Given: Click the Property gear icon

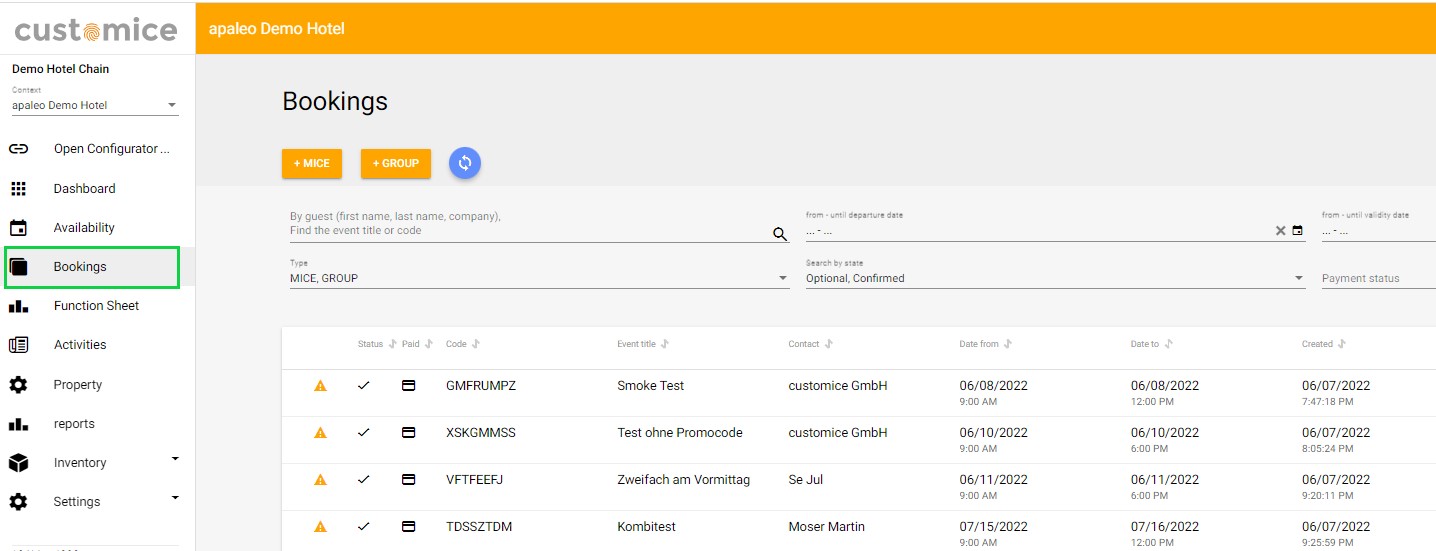Looking at the screenshot, I should click(x=18, y=384).
